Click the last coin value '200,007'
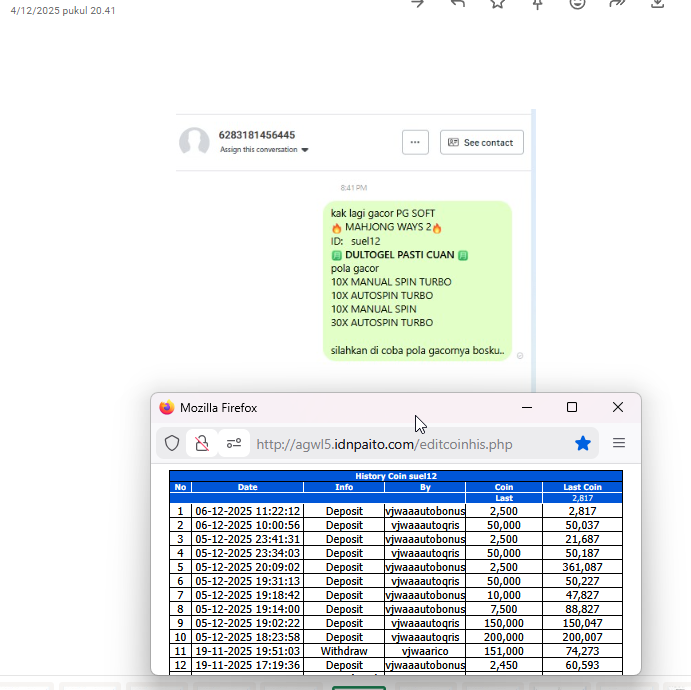This screenshot has height=690, width=691. pyautogui.click(x=582, y=637)
